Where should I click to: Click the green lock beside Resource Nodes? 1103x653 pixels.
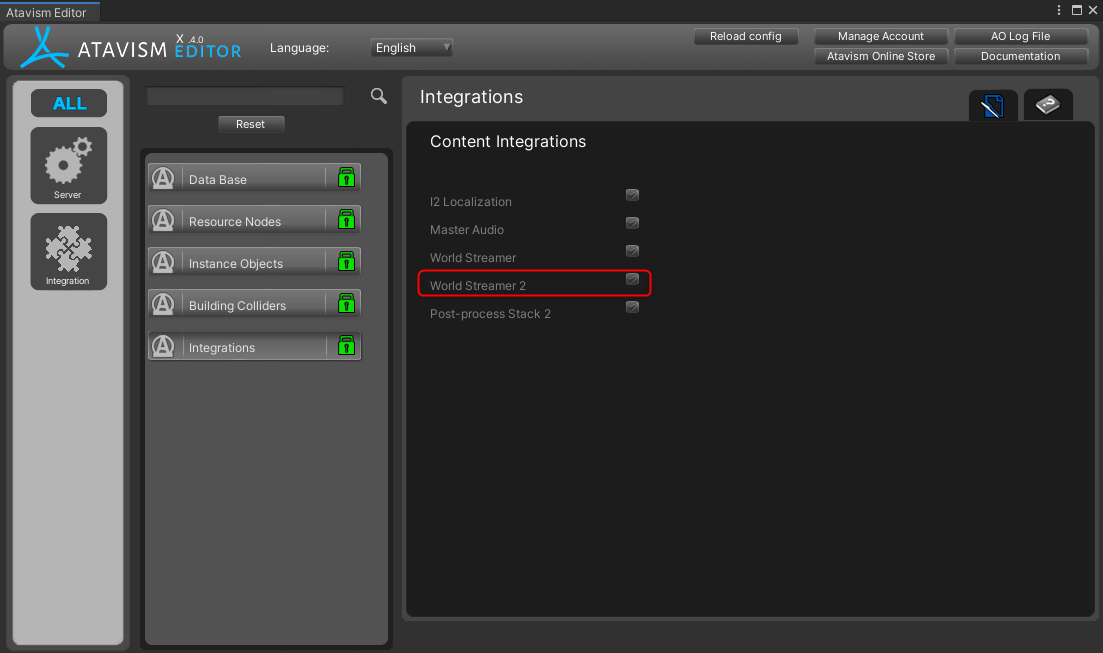[x=346, y=220]
